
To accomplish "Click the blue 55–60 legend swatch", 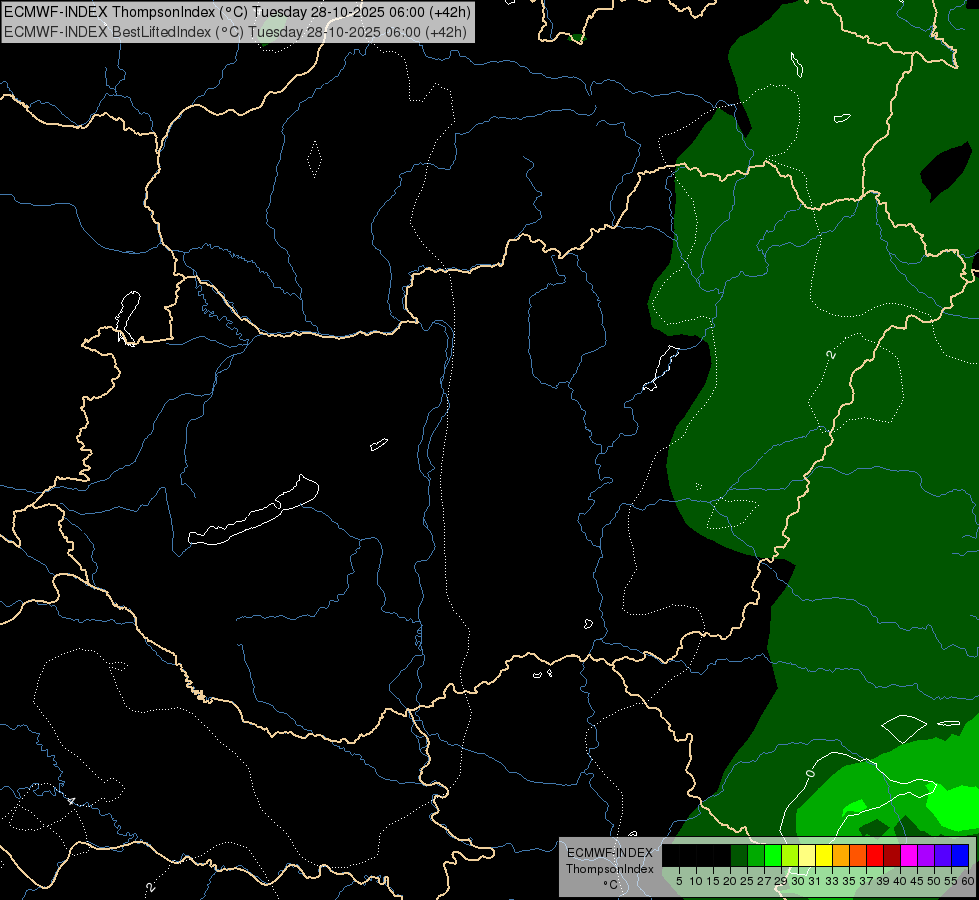I will [961, 855].
